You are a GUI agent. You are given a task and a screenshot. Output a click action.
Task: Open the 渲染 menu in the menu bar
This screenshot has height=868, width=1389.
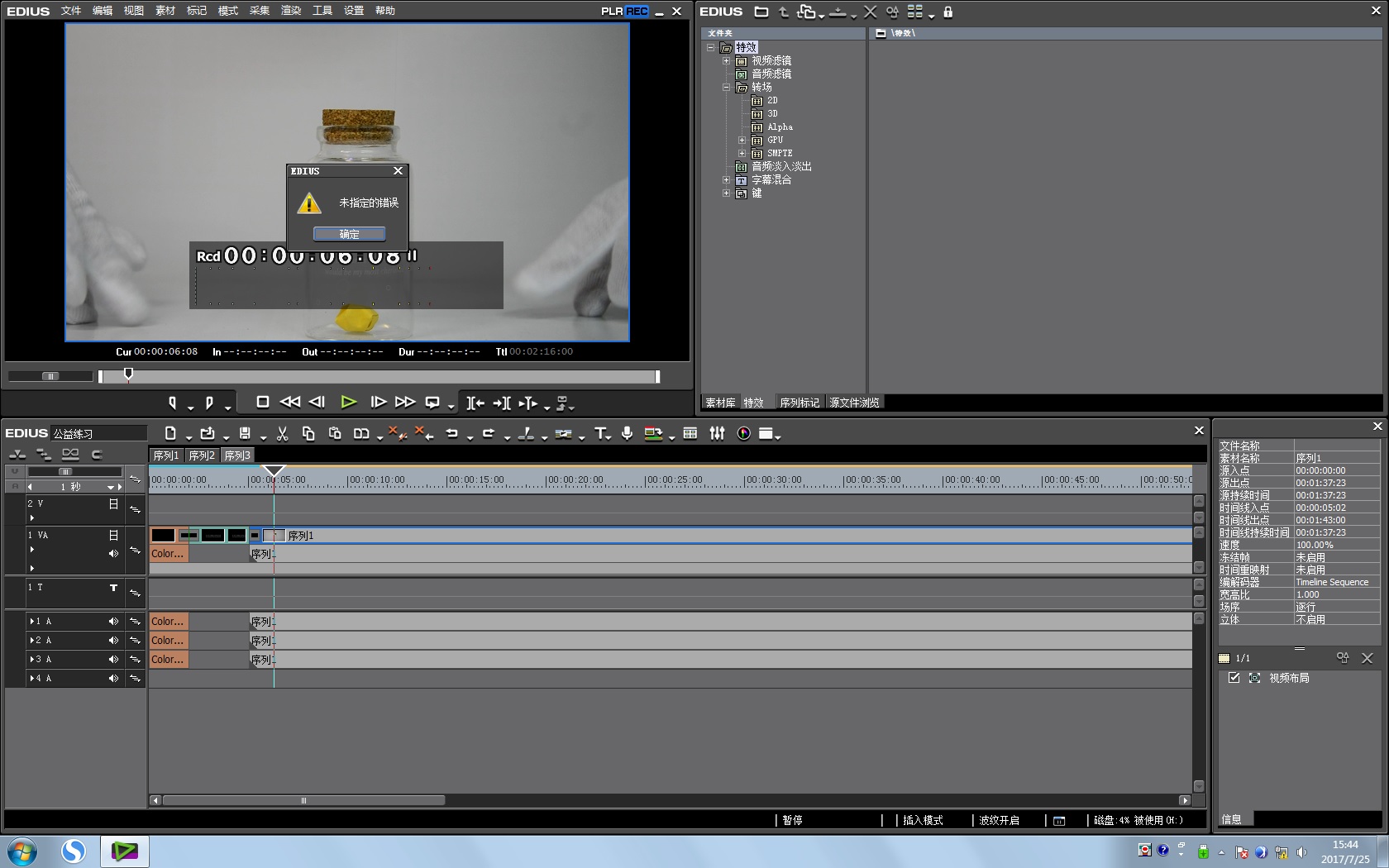click(x=290, y=11)
